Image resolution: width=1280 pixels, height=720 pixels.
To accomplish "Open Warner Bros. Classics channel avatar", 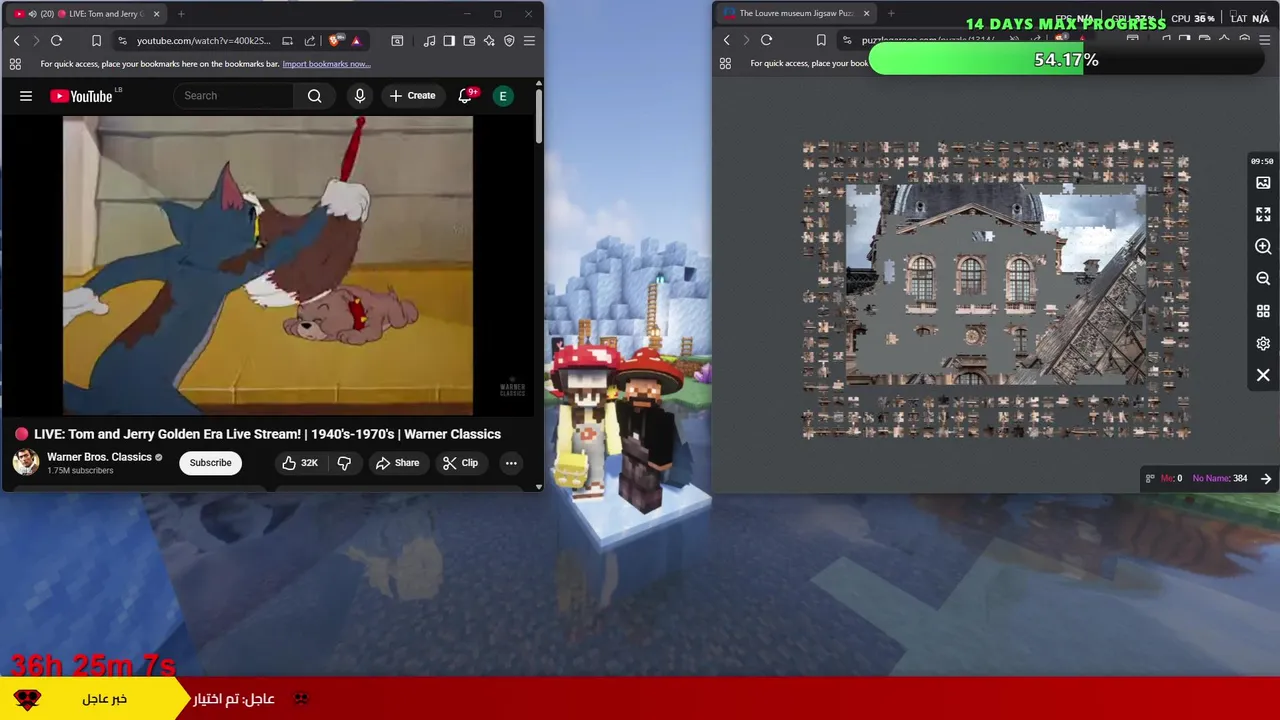I will (26, 462).
